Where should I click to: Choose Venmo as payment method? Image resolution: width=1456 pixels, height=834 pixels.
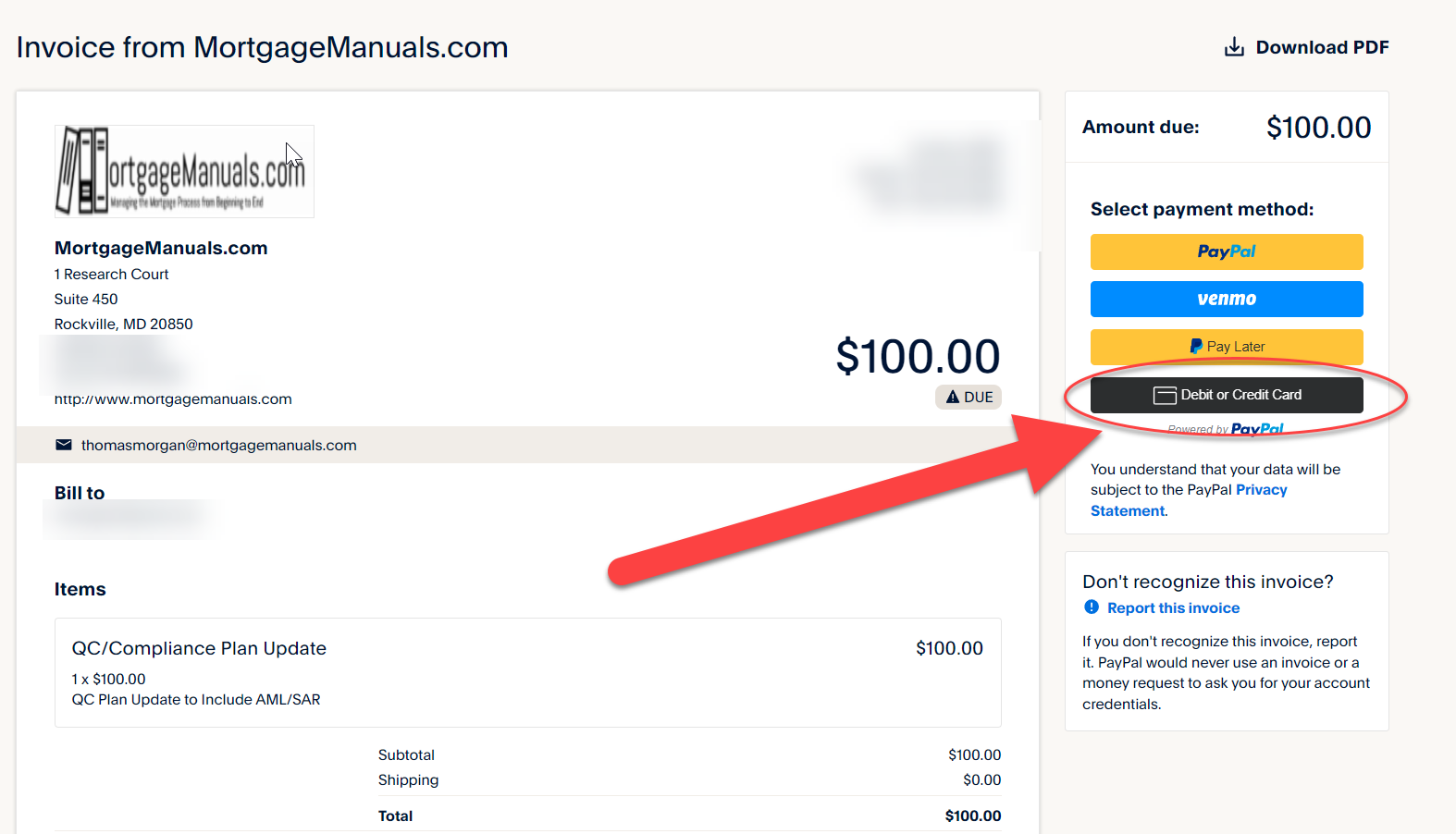pos(1226,299)
